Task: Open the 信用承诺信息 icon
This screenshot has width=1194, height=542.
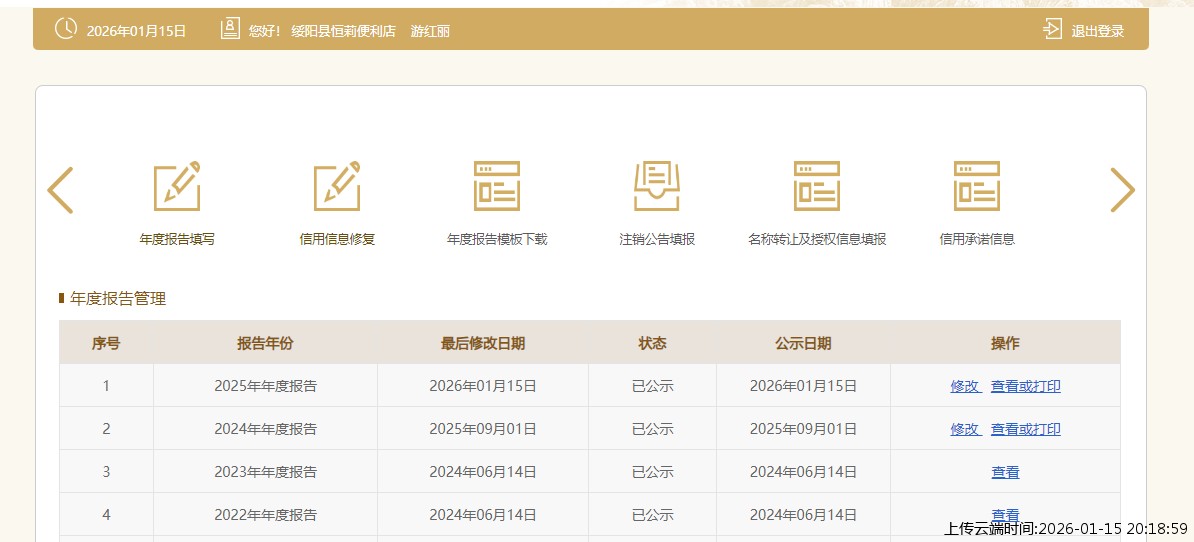Action: point(977,187)
